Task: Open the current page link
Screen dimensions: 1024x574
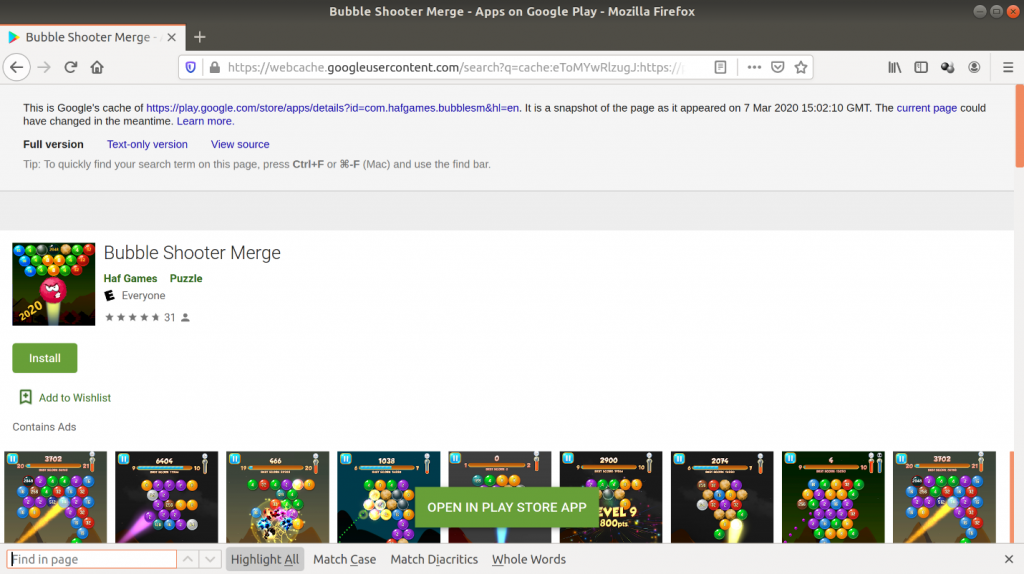Action: coord(926,108)
